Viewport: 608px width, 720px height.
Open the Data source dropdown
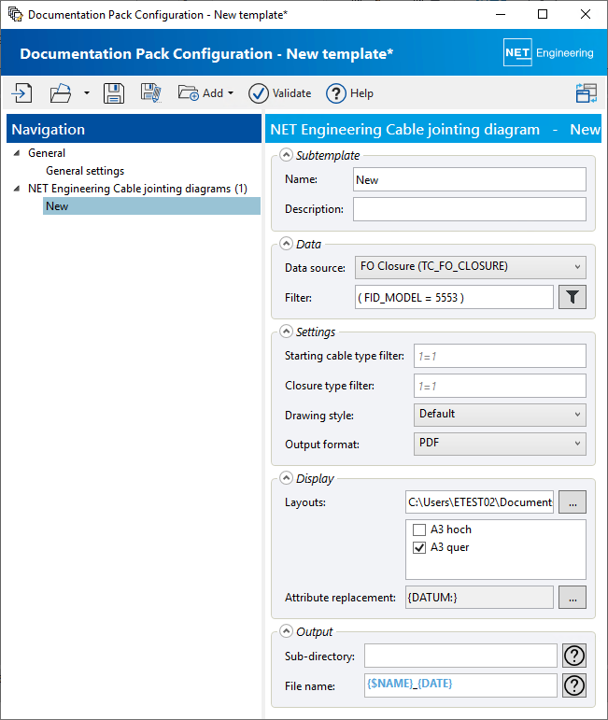click(470, 267)
